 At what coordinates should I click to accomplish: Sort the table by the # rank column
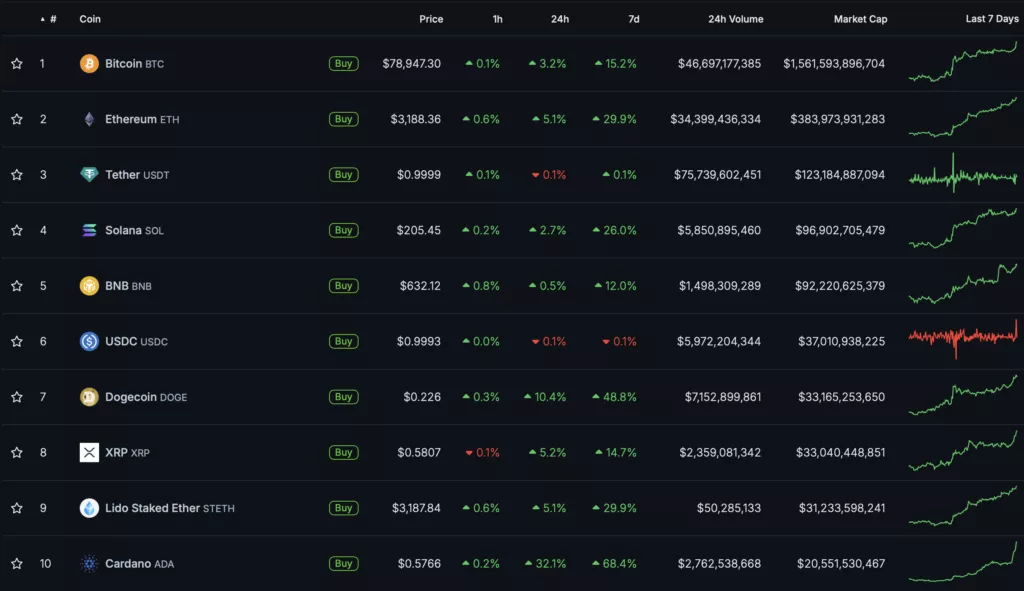tap(49, 19)
